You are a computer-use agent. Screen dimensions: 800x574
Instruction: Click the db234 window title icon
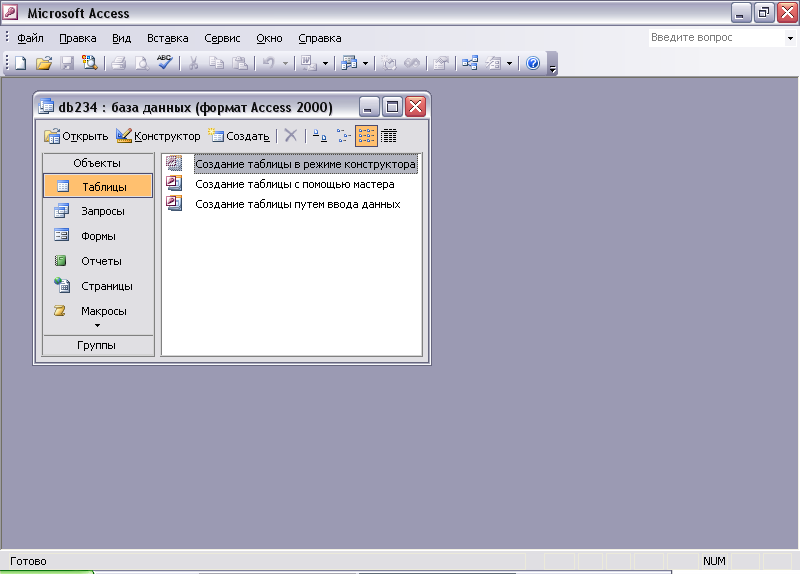[x=46, y=107]
